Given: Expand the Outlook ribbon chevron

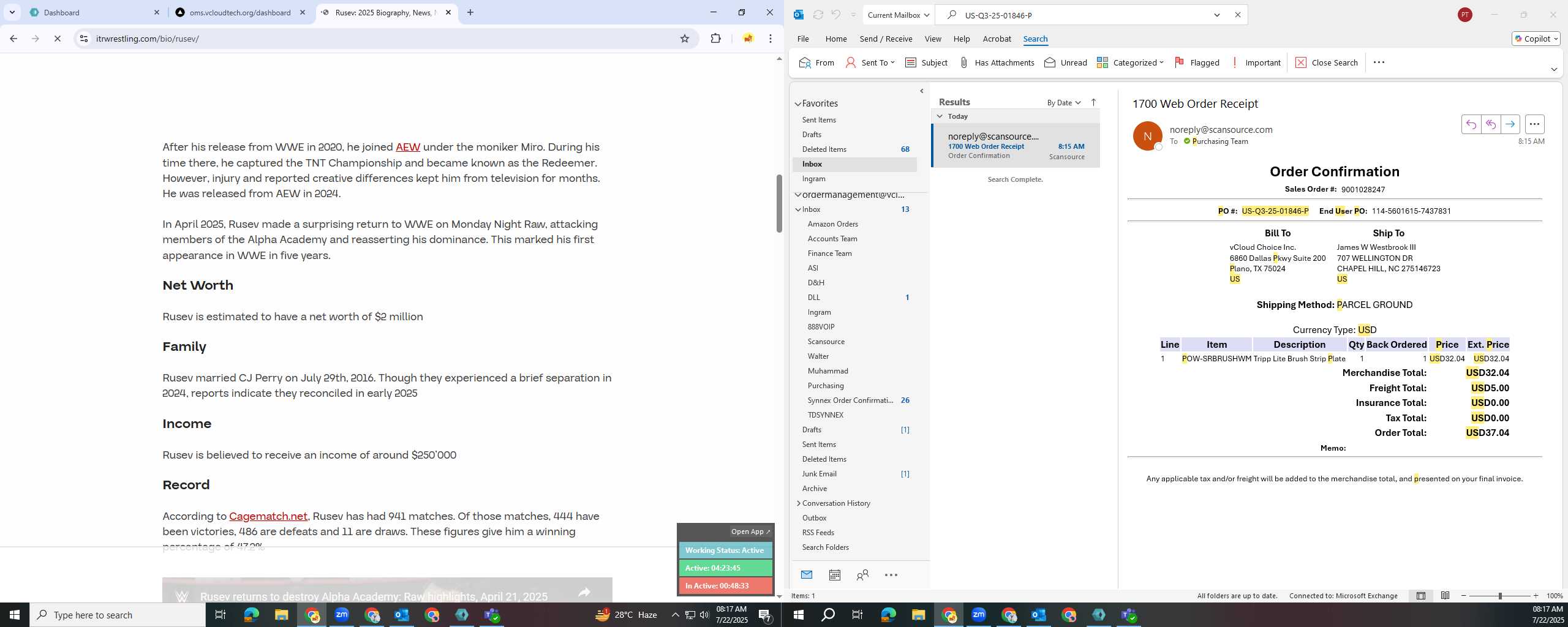Looking at the screenshot, I should tap(1554, 69).
